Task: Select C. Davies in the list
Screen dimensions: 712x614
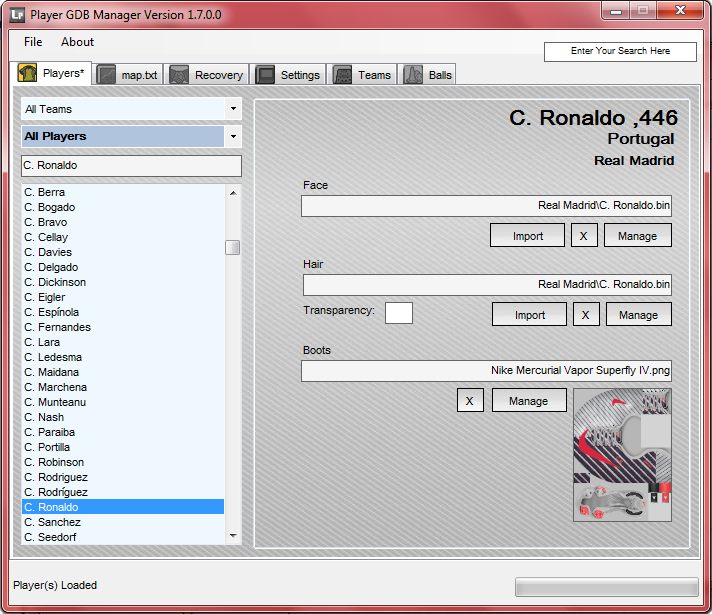Action: tap(123, 252)
